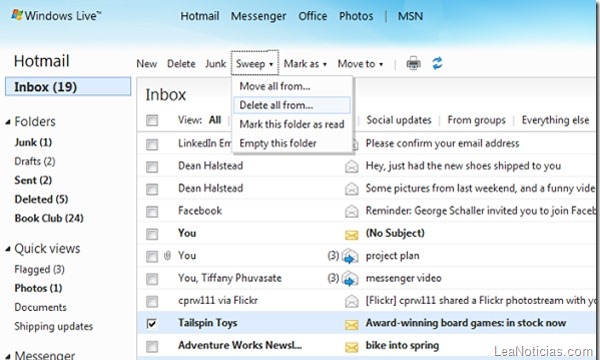The width and height of the screenshot is (600, 360).
Task: Select Mark this folder as read
Action: point(292,124)
